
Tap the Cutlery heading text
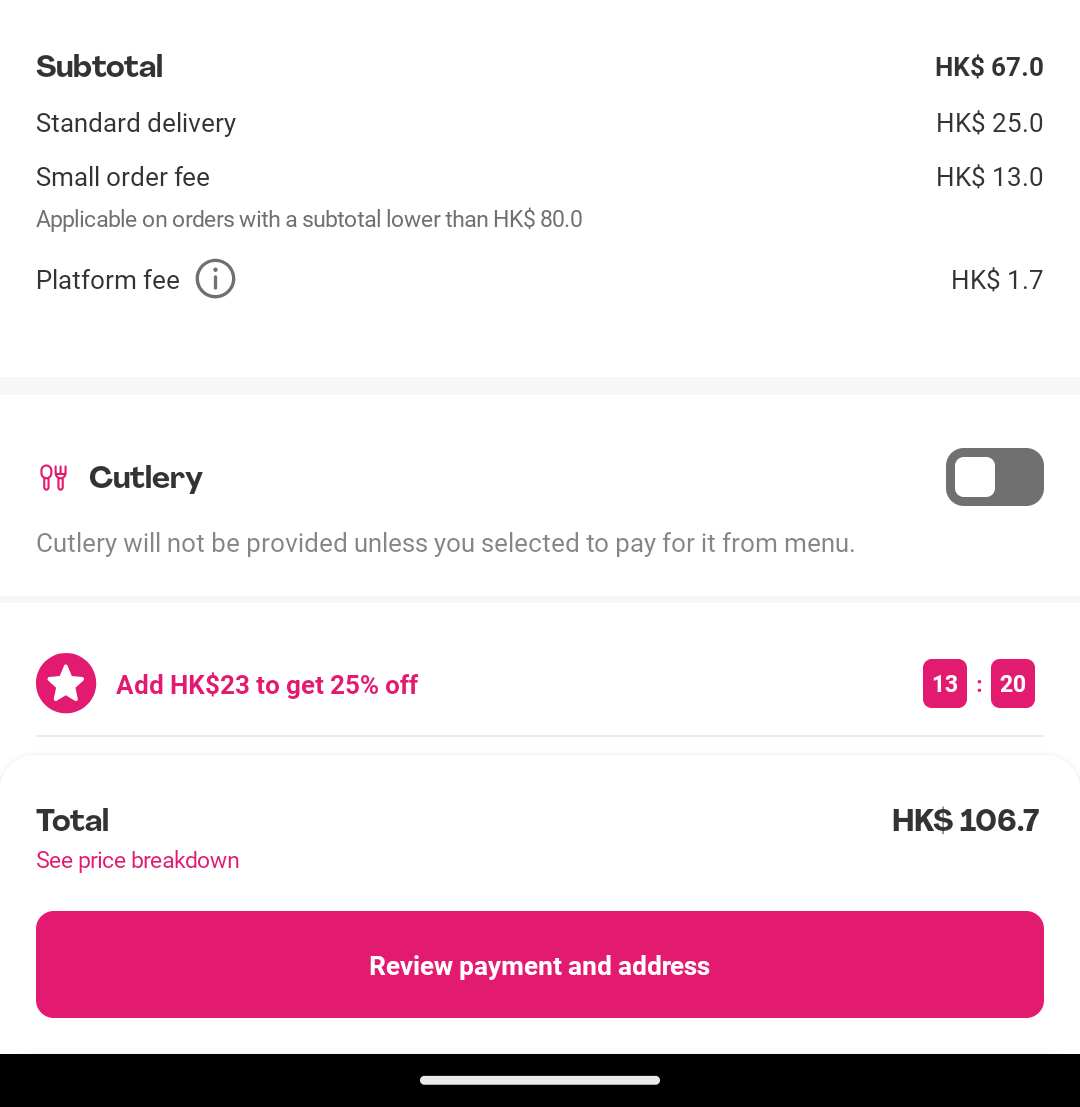[x=146, y=478]
